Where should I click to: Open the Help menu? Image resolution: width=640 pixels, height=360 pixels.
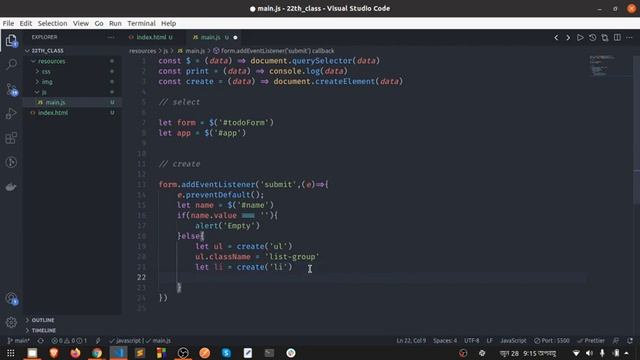coord(168,23)
